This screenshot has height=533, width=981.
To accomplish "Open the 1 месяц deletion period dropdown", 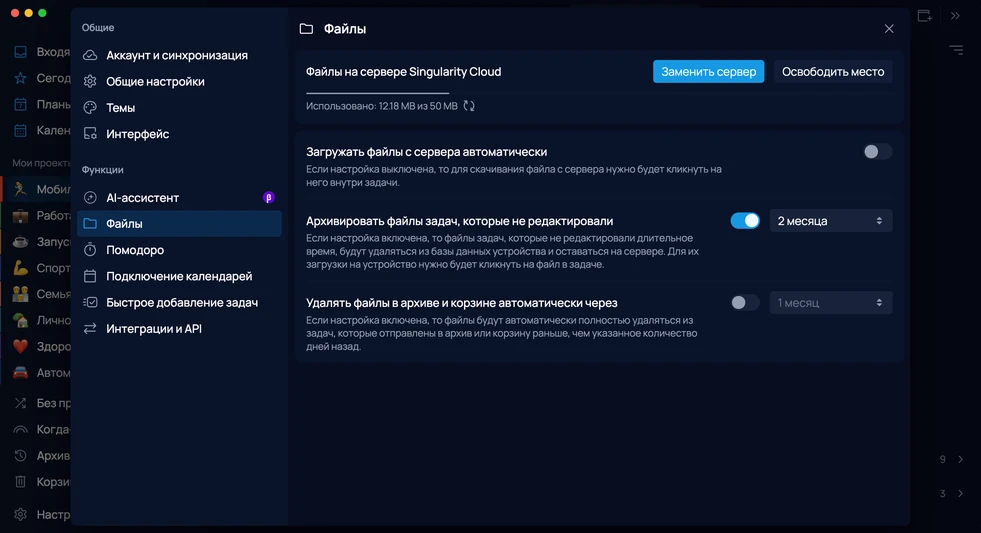I will (x=831, y=303).
